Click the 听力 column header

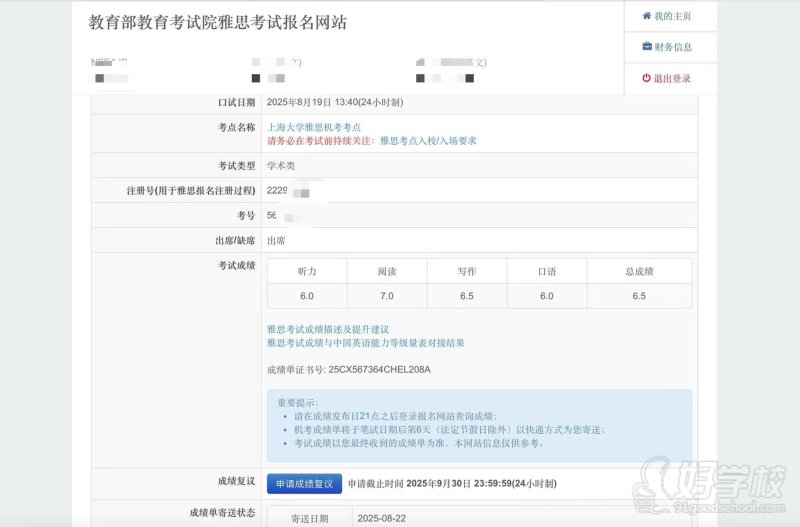pyautogui.click(x=307, y=271)
